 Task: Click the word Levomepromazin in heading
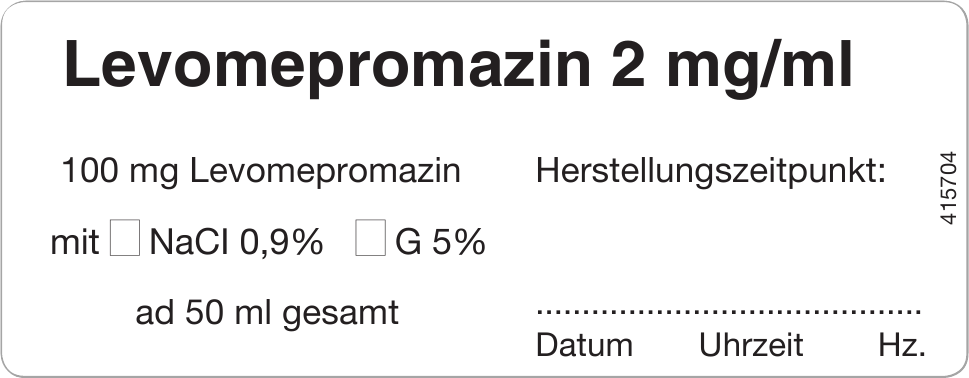pos(328,66)
